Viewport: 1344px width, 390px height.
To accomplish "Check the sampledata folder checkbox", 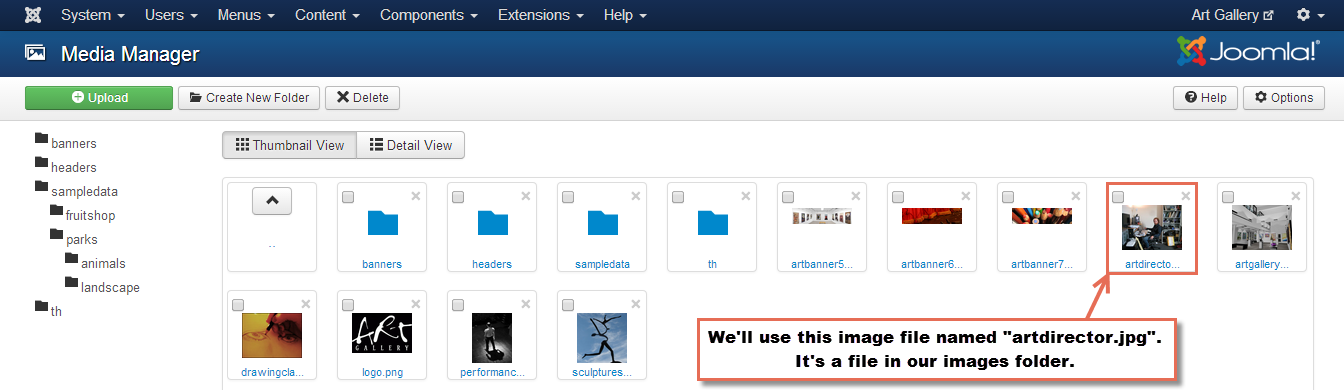I will (x=568, y=197).
